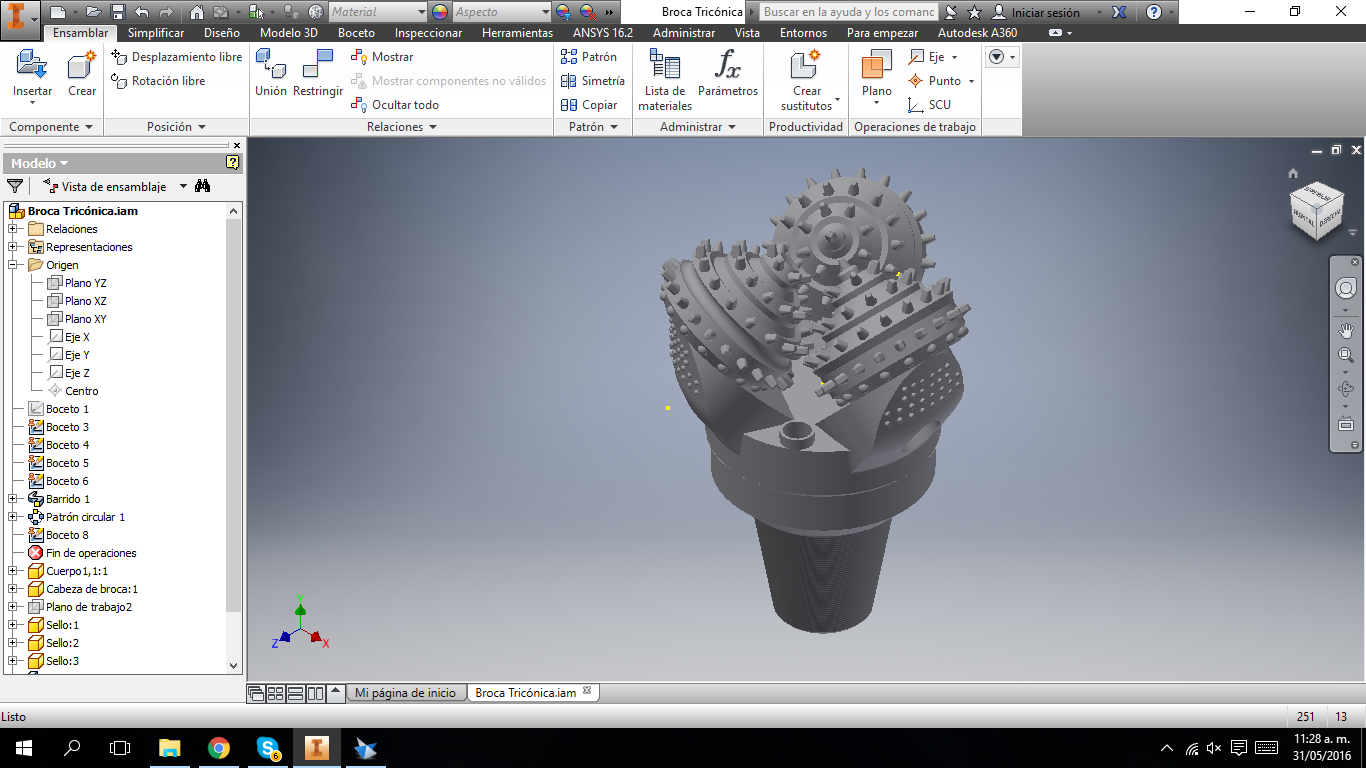Open the Aspecto appearance dropdown
The height and width of the screenshot is (768, 1366).
[502, 12]
